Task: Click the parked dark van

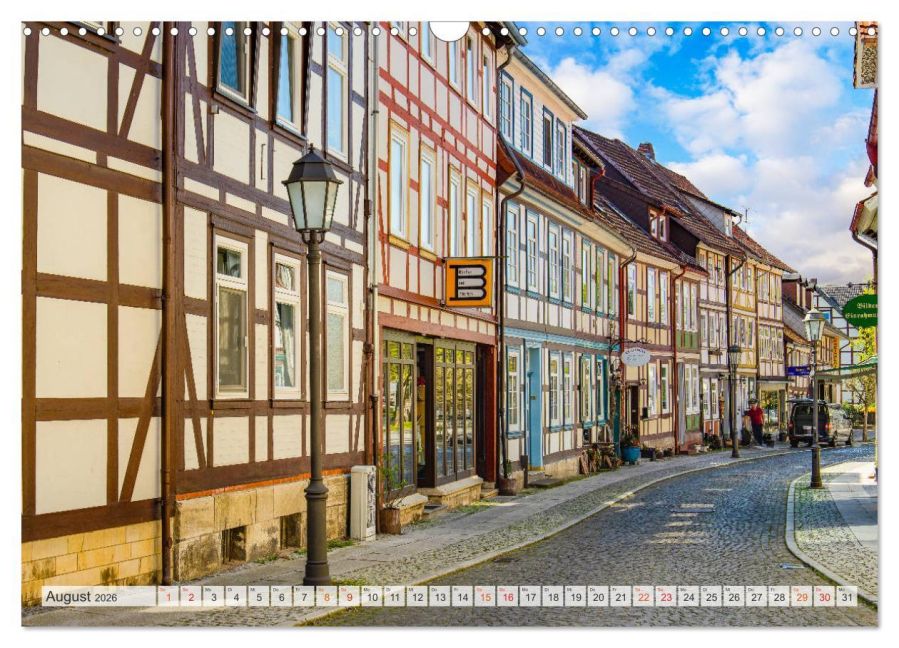Action: click(819, 423)
